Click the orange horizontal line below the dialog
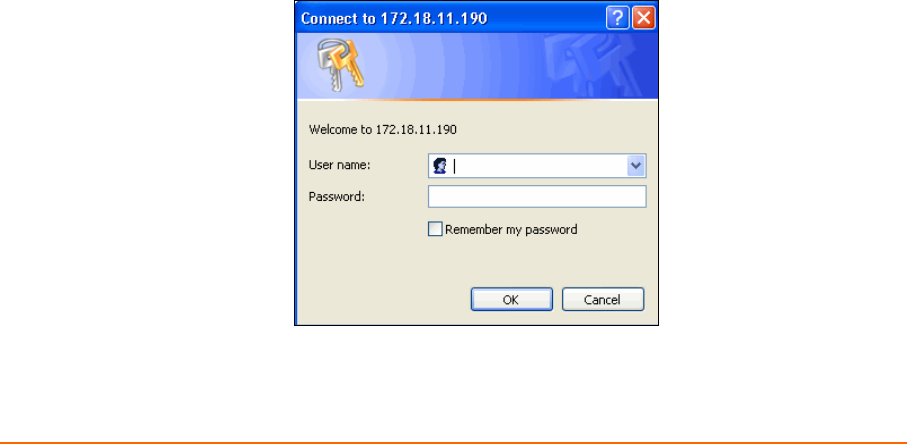The width and height of the screenshot is (907, 444). click(x=454, y=443)
